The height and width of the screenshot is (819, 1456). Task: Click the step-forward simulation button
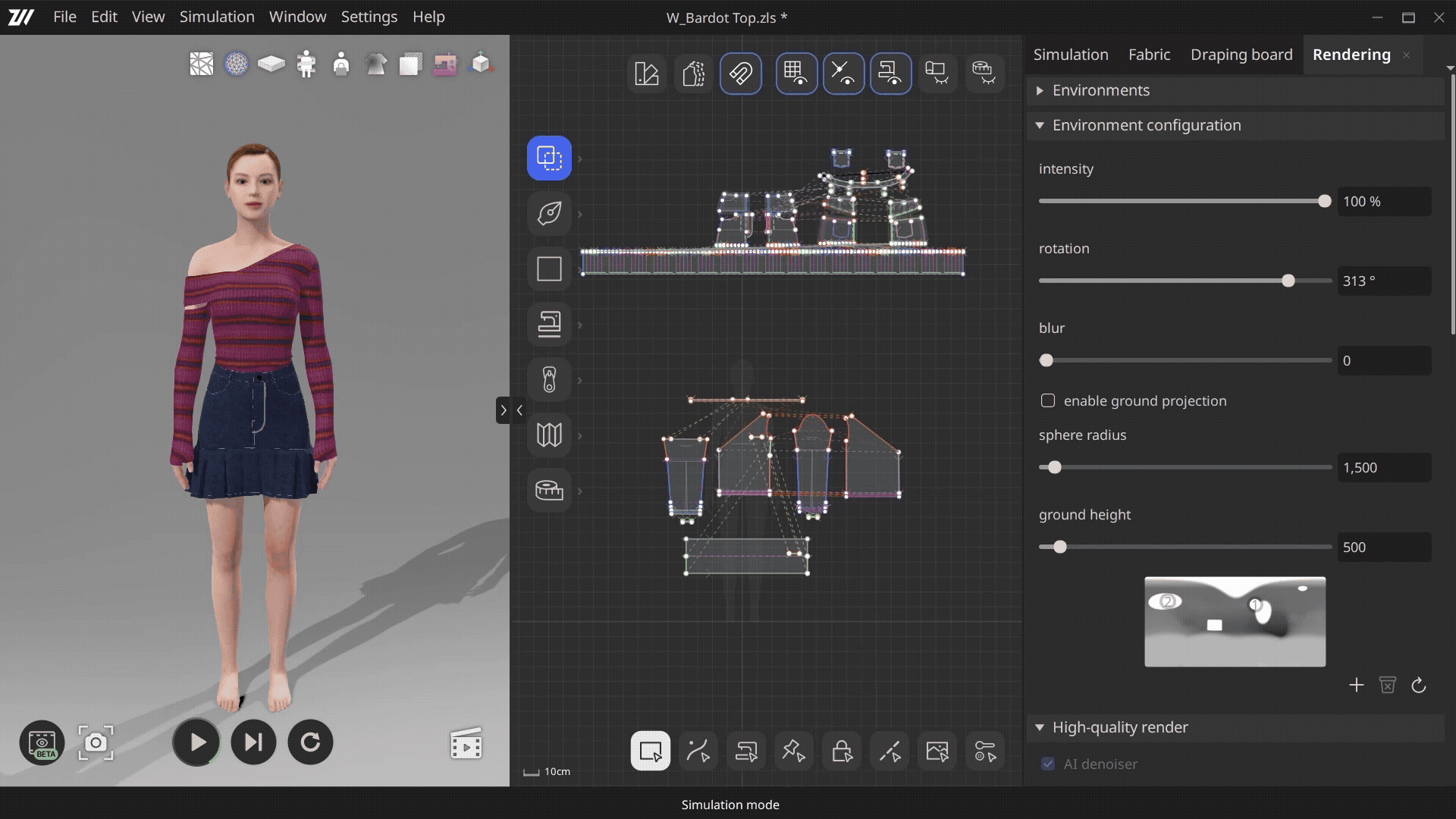[x=253, y=742]
